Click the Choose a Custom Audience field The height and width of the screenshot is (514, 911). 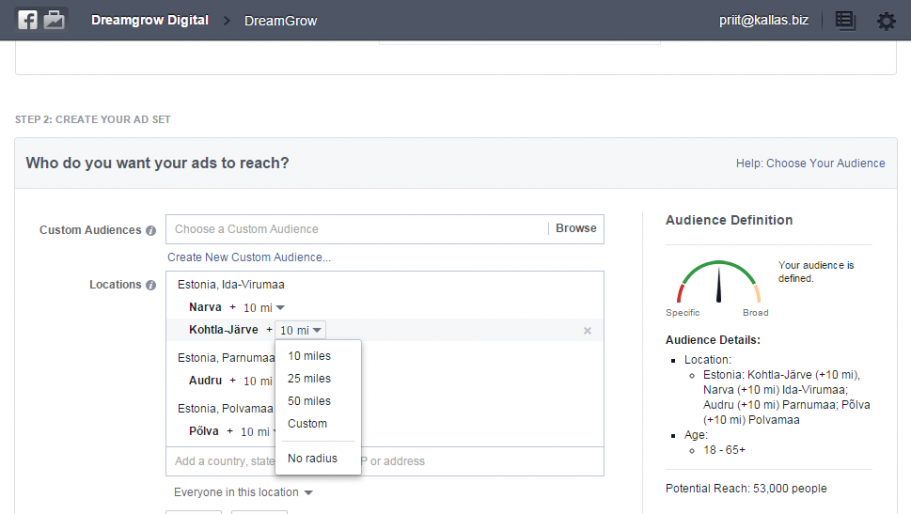(x=356, y=229)
